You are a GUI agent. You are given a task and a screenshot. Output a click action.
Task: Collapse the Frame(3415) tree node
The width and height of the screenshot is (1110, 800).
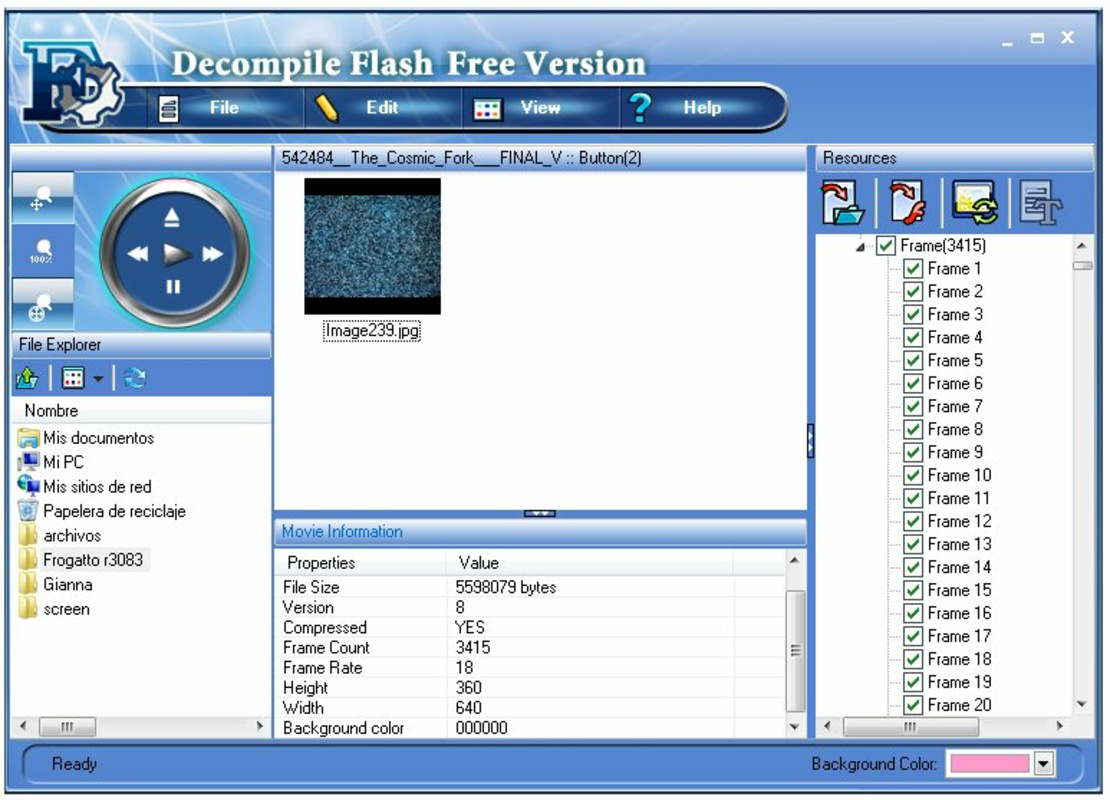[x=859, y=247]
